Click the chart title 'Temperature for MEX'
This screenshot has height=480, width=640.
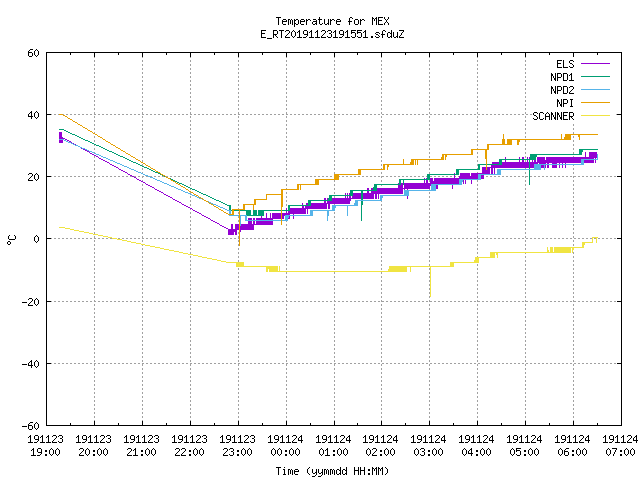[332, 21]
